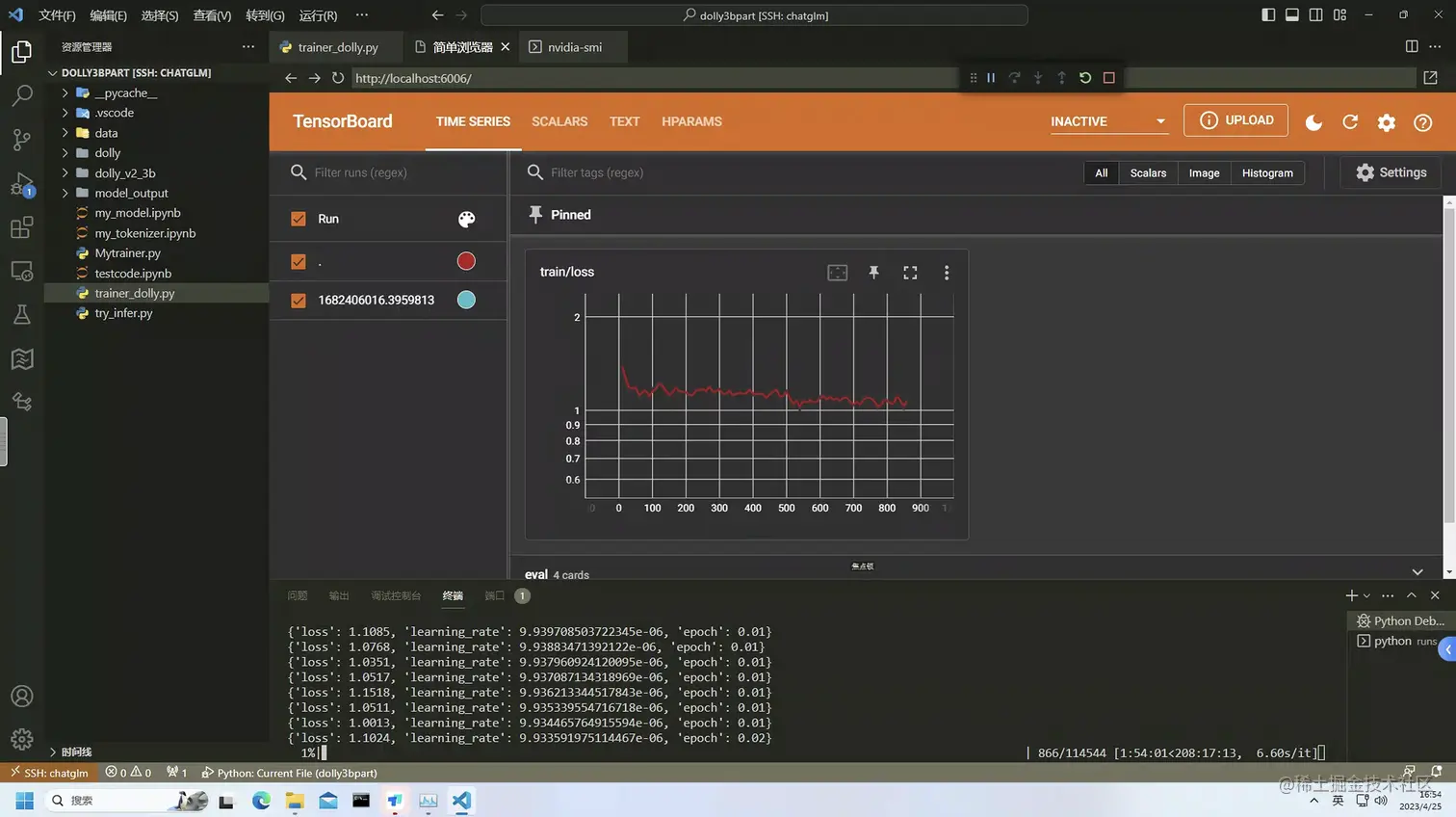
Task: Toggle primary side bar layout button
Action: click(1268, 14)
